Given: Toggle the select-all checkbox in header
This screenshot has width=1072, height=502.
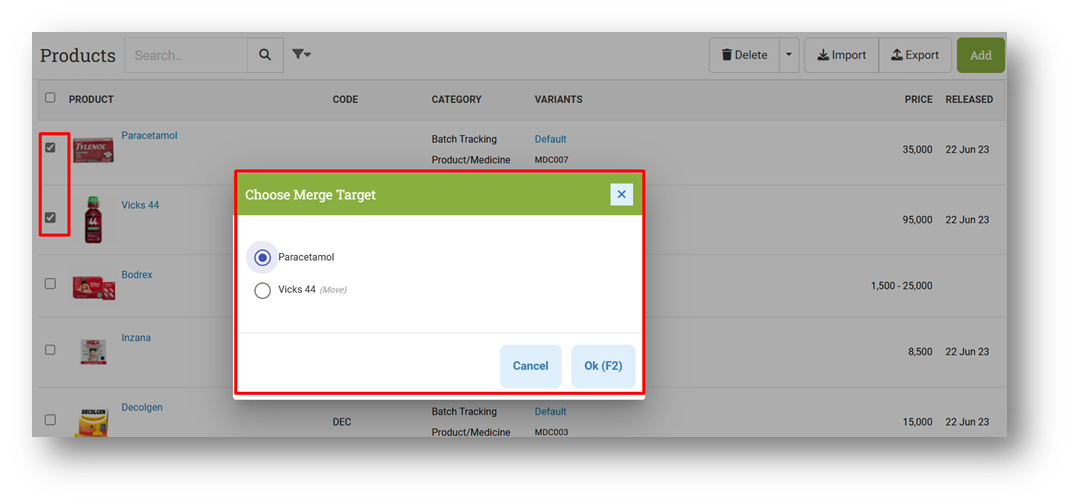Looking at the screenshot, I should tap(50, 98).
